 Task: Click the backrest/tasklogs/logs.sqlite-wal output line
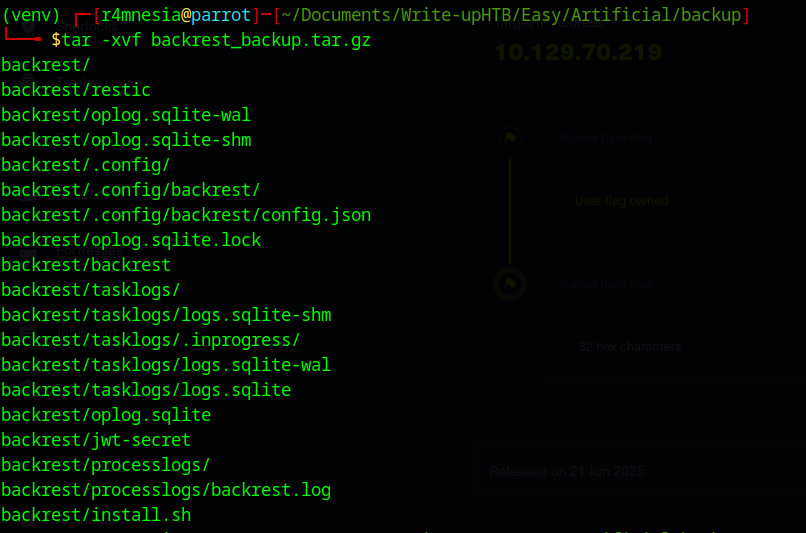[166, 365]
